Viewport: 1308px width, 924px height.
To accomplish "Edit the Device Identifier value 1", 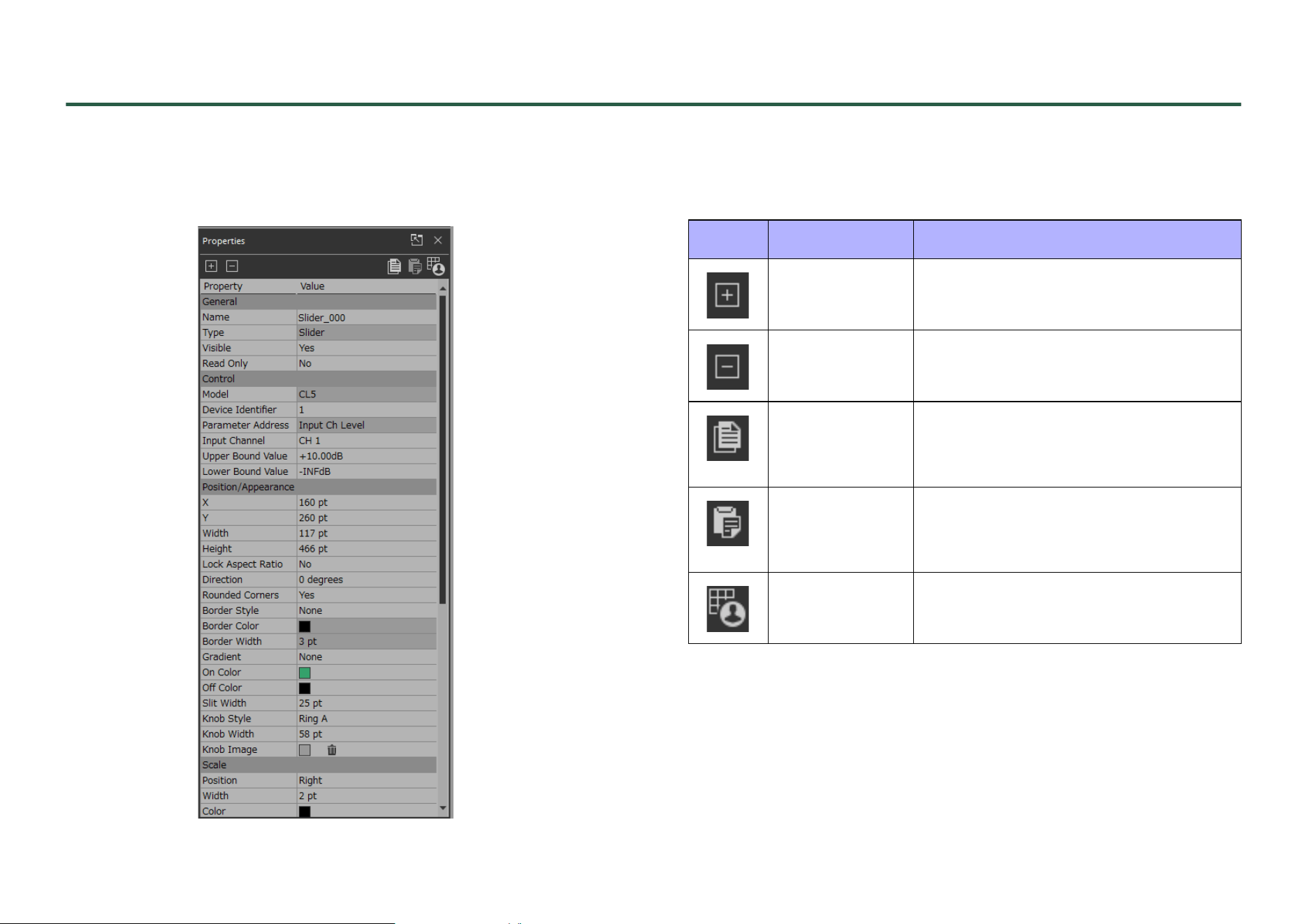I will [x=367, y=410].
